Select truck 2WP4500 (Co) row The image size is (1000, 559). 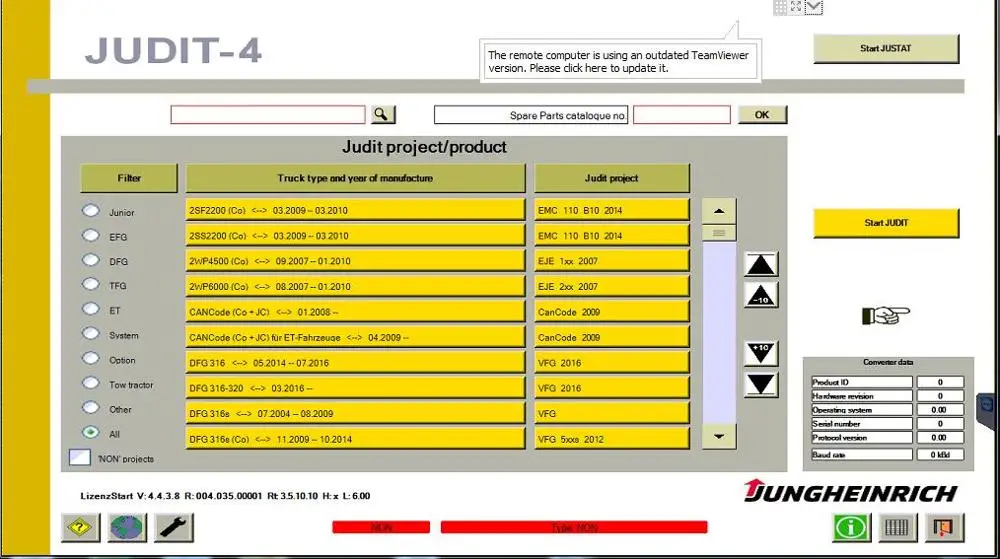click(355, 261)
